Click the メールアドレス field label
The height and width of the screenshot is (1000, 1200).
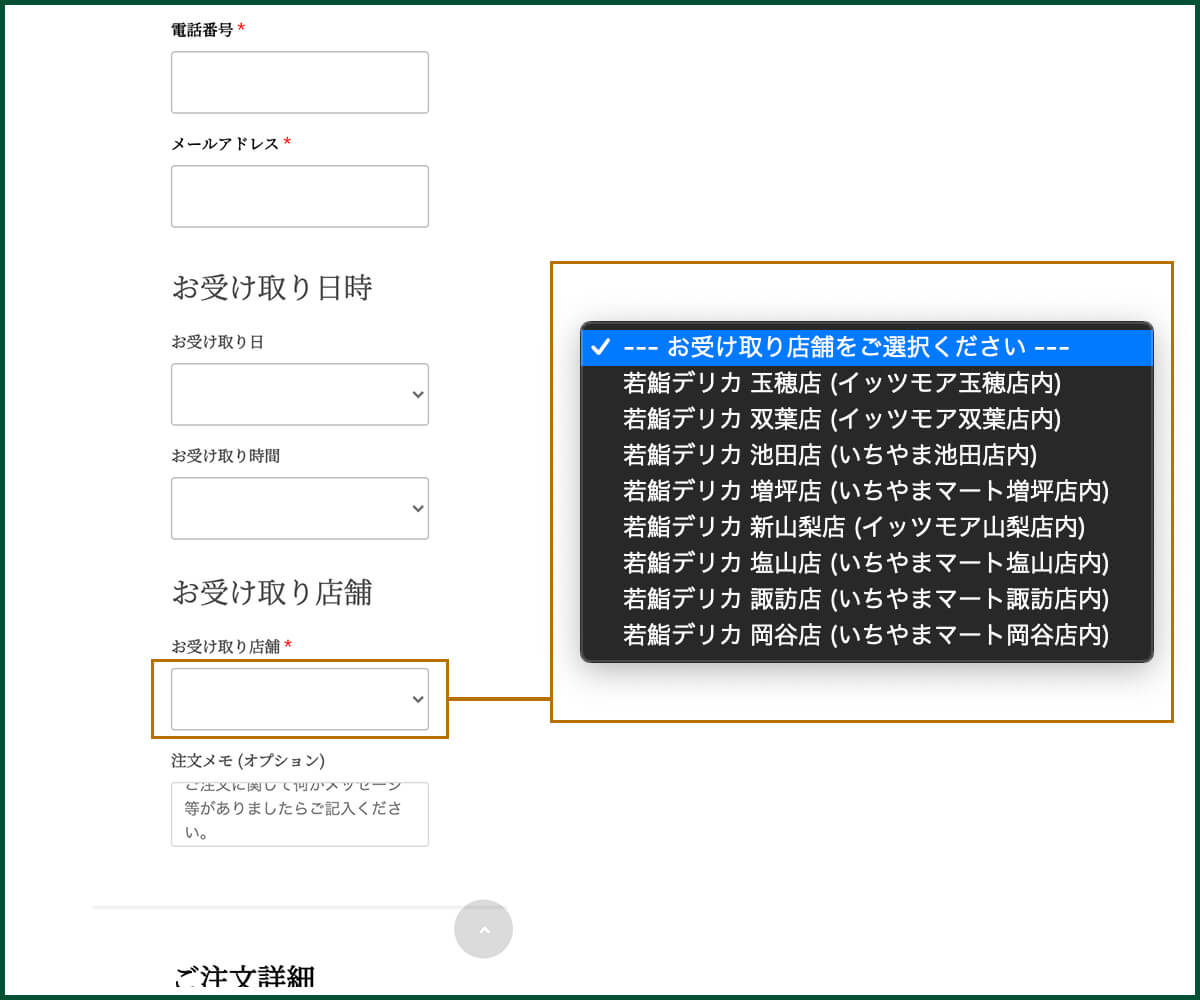(225, 144)
